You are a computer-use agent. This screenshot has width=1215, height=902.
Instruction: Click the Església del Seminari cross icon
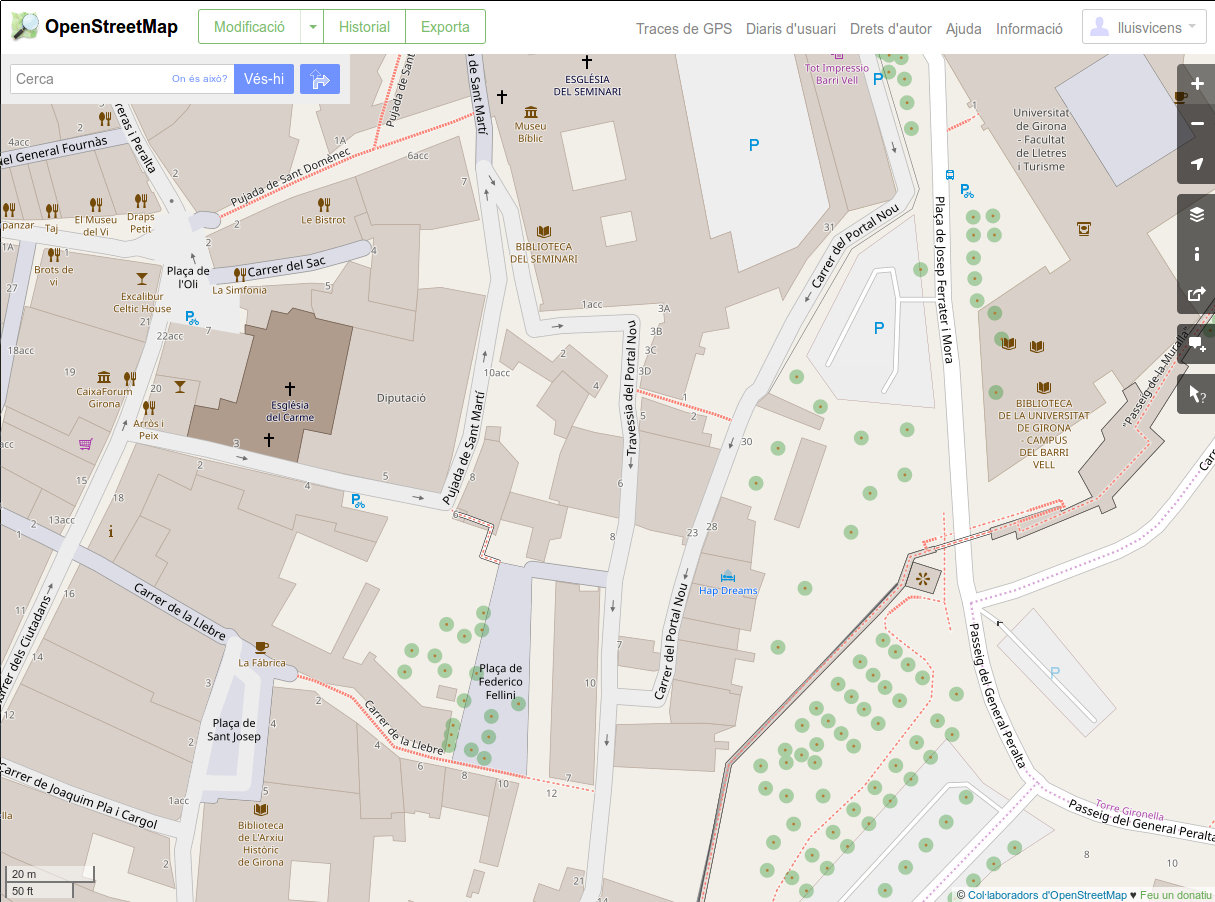tap(587, 62)
